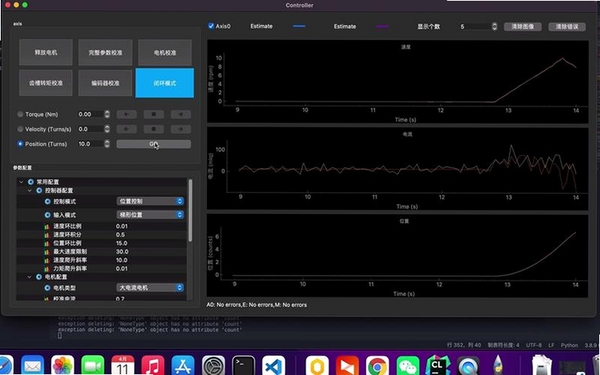The width and height of the screenshot is (600, 375).
Task: Collapse the 控制器配置 tree node arrow
Action: coord(30,190)
